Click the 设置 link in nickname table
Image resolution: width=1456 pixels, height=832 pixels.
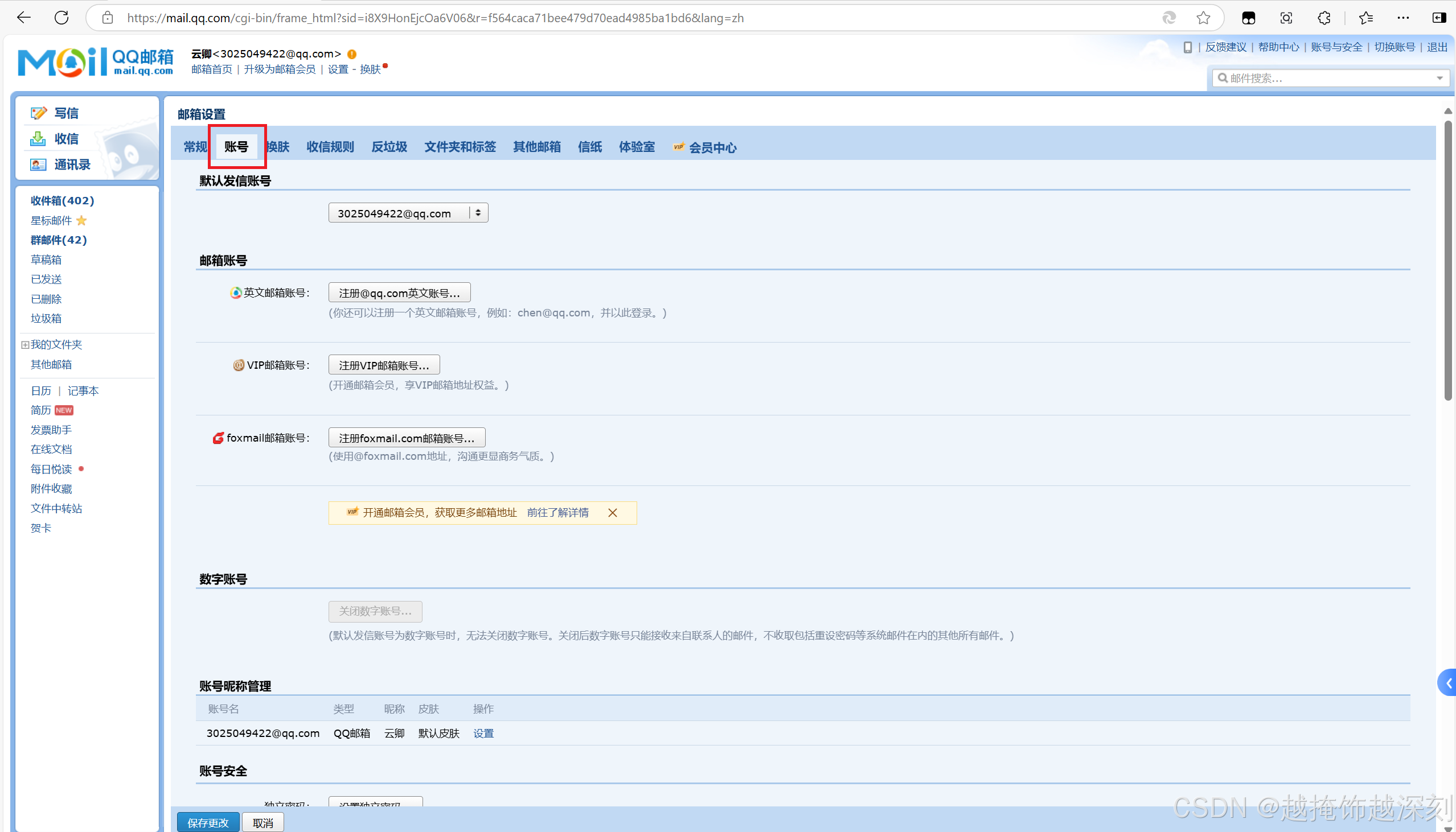click(483, 733)
